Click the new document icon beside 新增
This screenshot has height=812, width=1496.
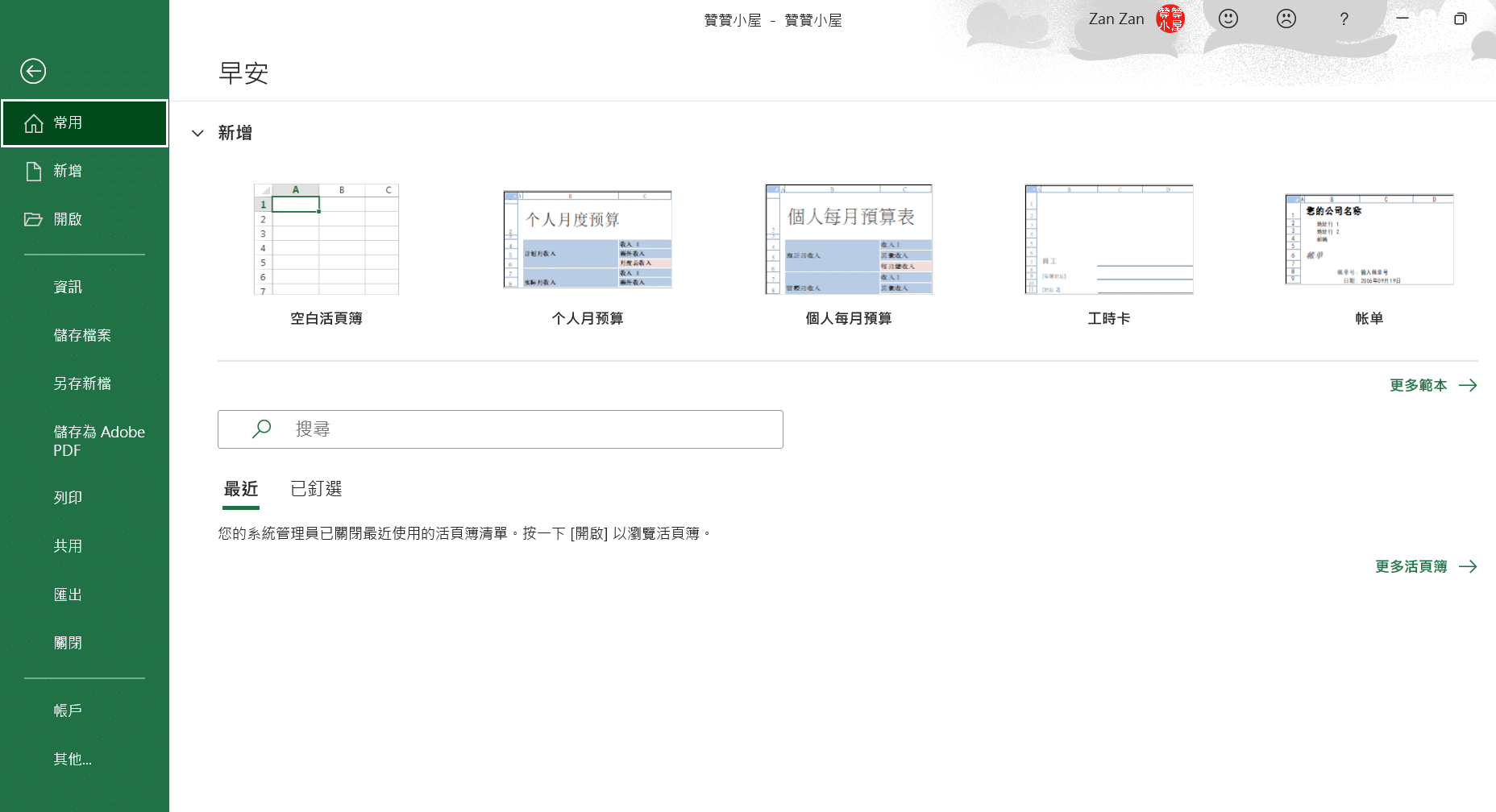point(34,172)
